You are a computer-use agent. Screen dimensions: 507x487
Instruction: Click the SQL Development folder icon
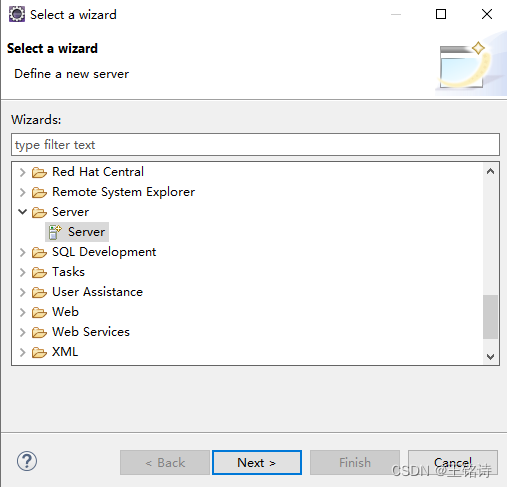click(39, 252)
